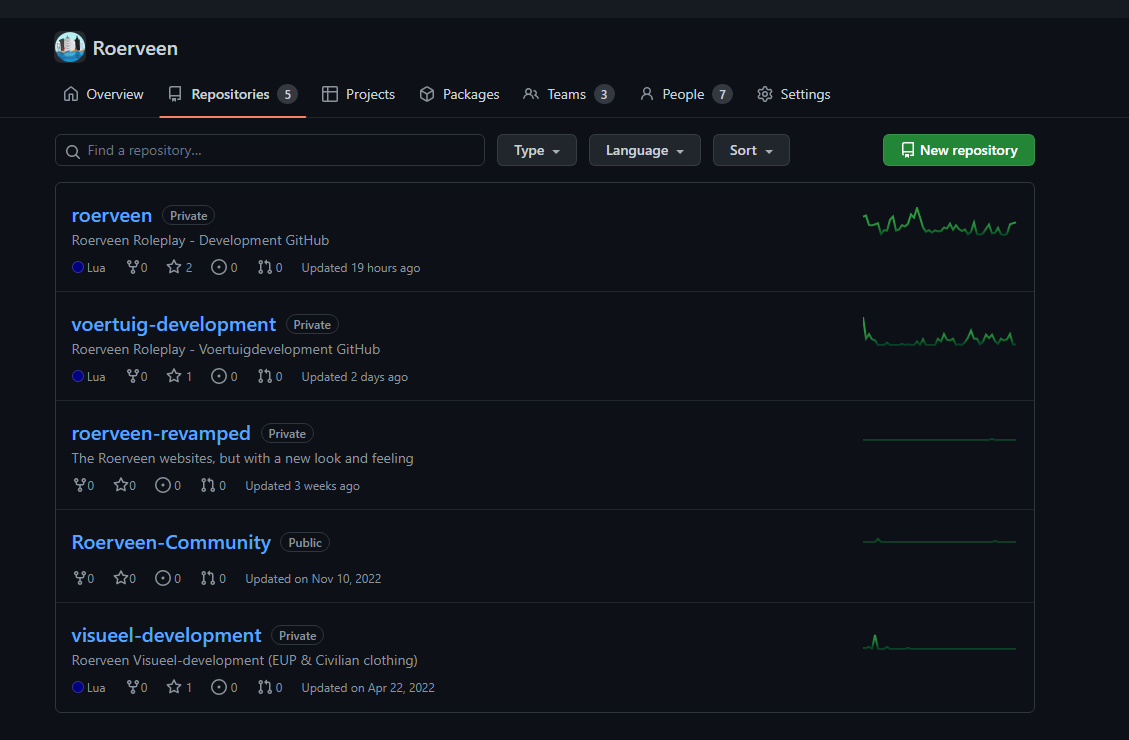
Task: Click fork icon on Roerveen-Community row
Action: pyautogui.click(x=80, y=578)
